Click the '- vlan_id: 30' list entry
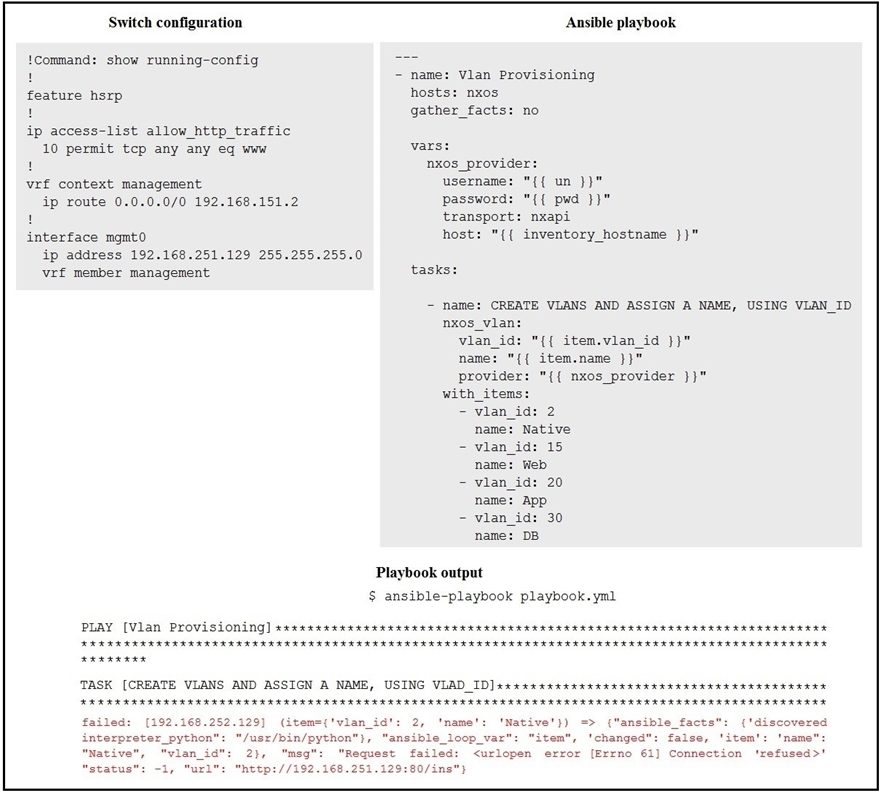This screenshot has width=884, height=796. tap(511, 518)
